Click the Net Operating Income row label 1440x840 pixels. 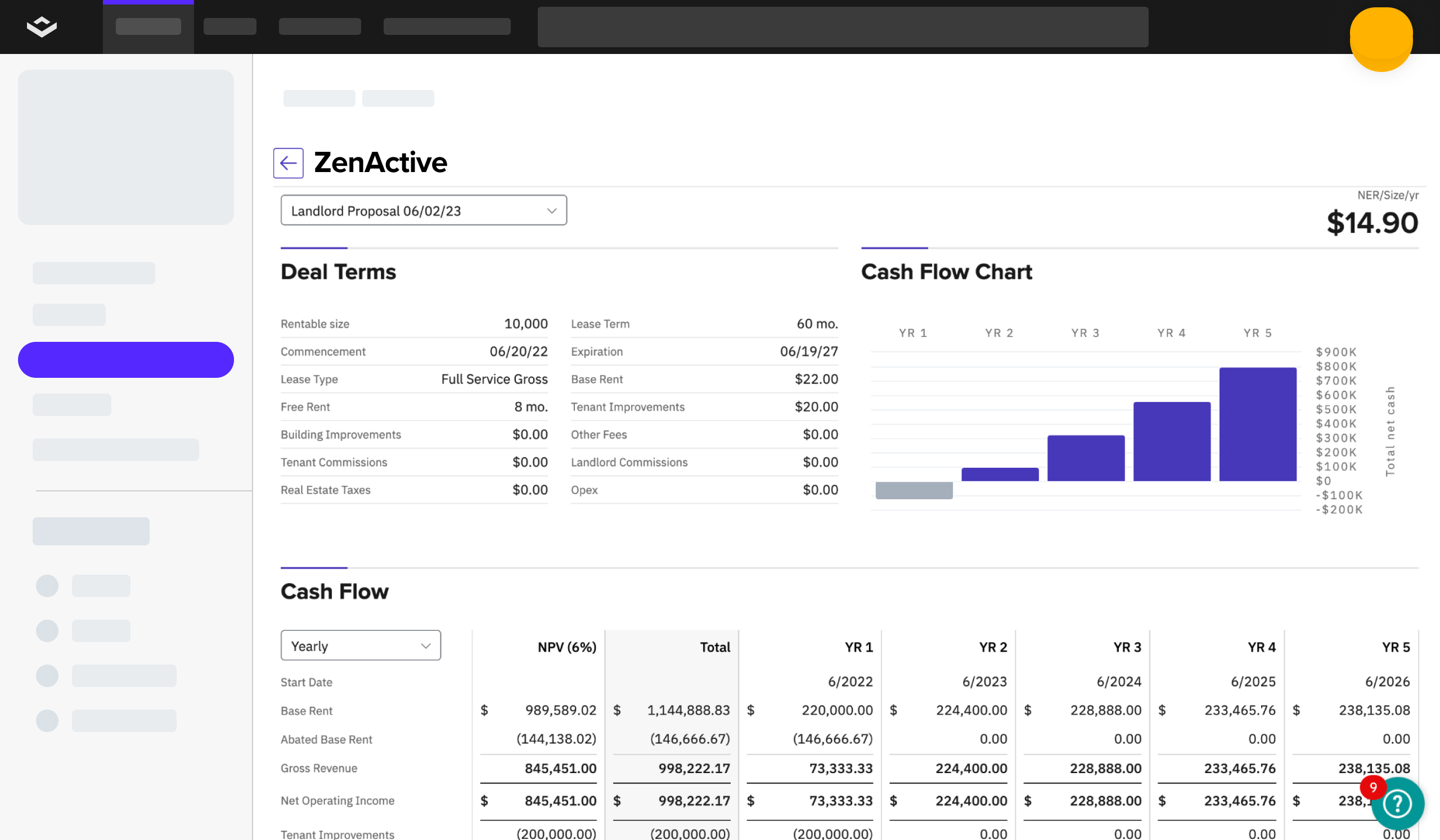[337, 801]
